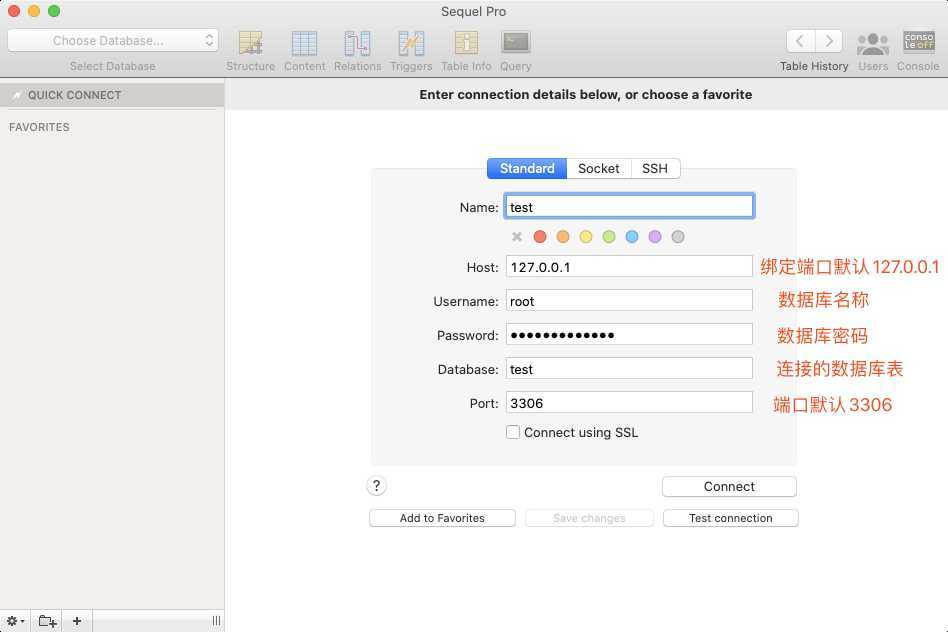Viewport: 948px width, 632px height.
Task: Open the Relations view
Action: coord(357,51)
